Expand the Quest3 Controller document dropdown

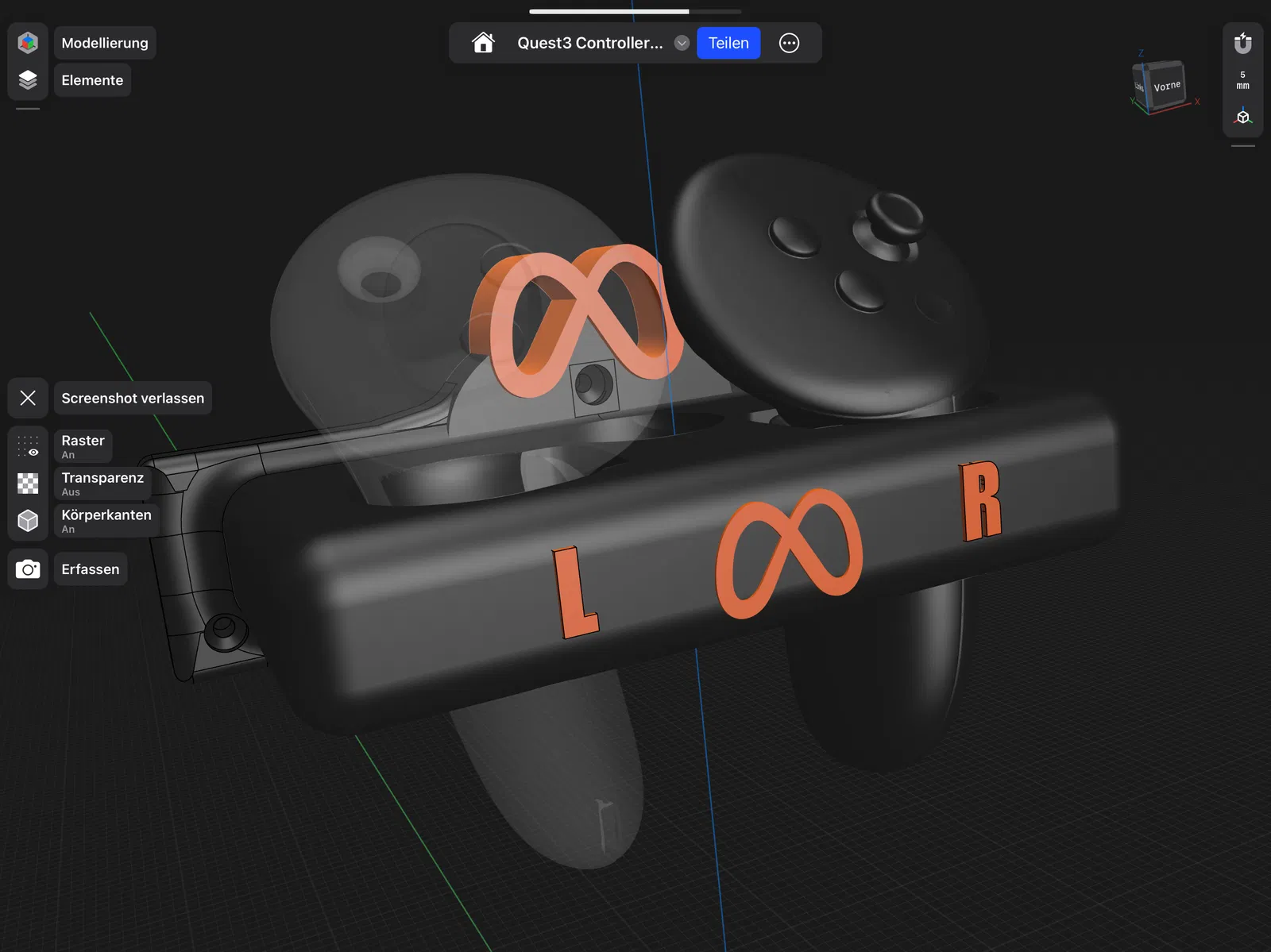pos(682,43)
